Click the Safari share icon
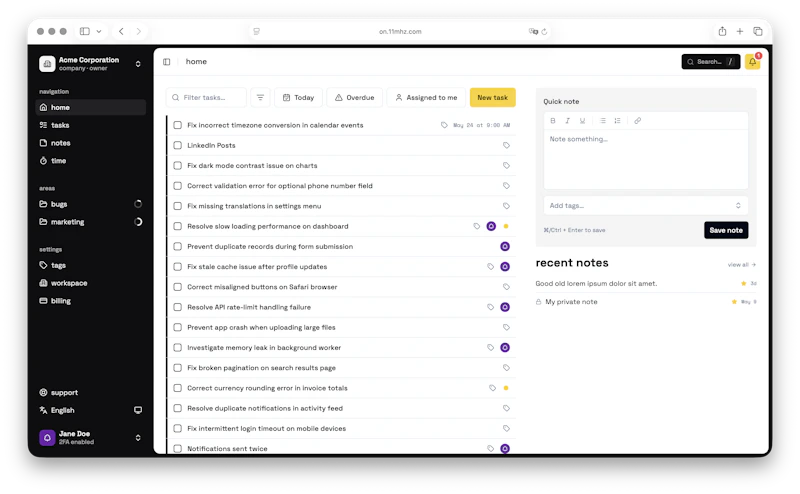Image resolution: width=800 pixels, height=494 pixels. coord(722,31)
